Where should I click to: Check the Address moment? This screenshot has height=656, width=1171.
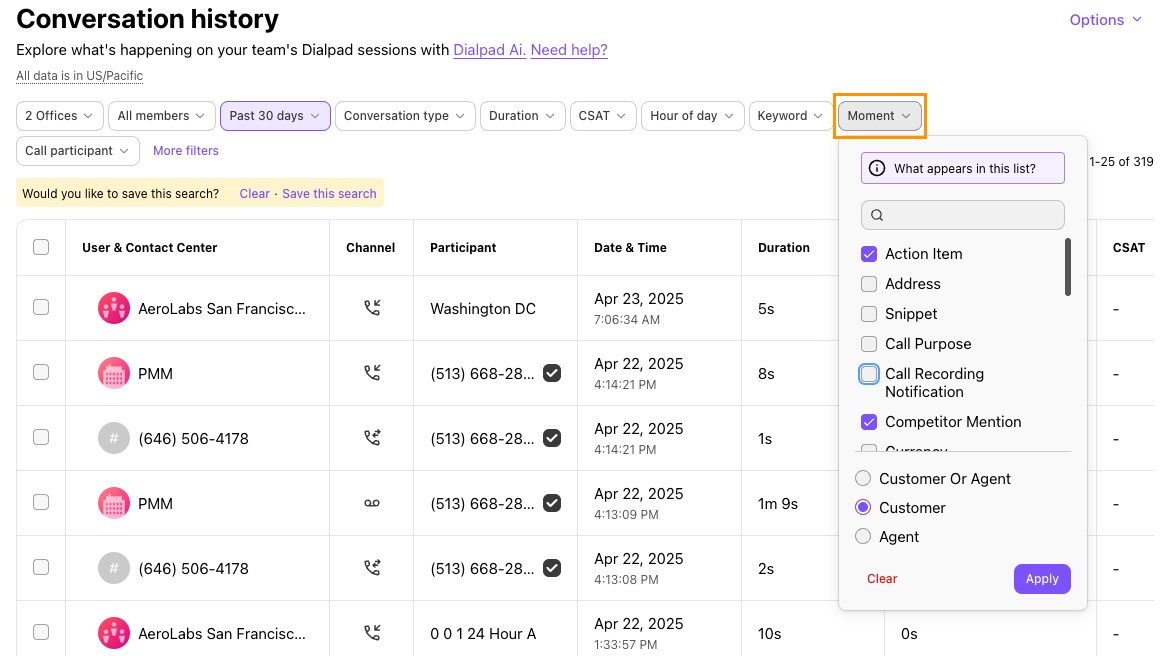[869, 284]
